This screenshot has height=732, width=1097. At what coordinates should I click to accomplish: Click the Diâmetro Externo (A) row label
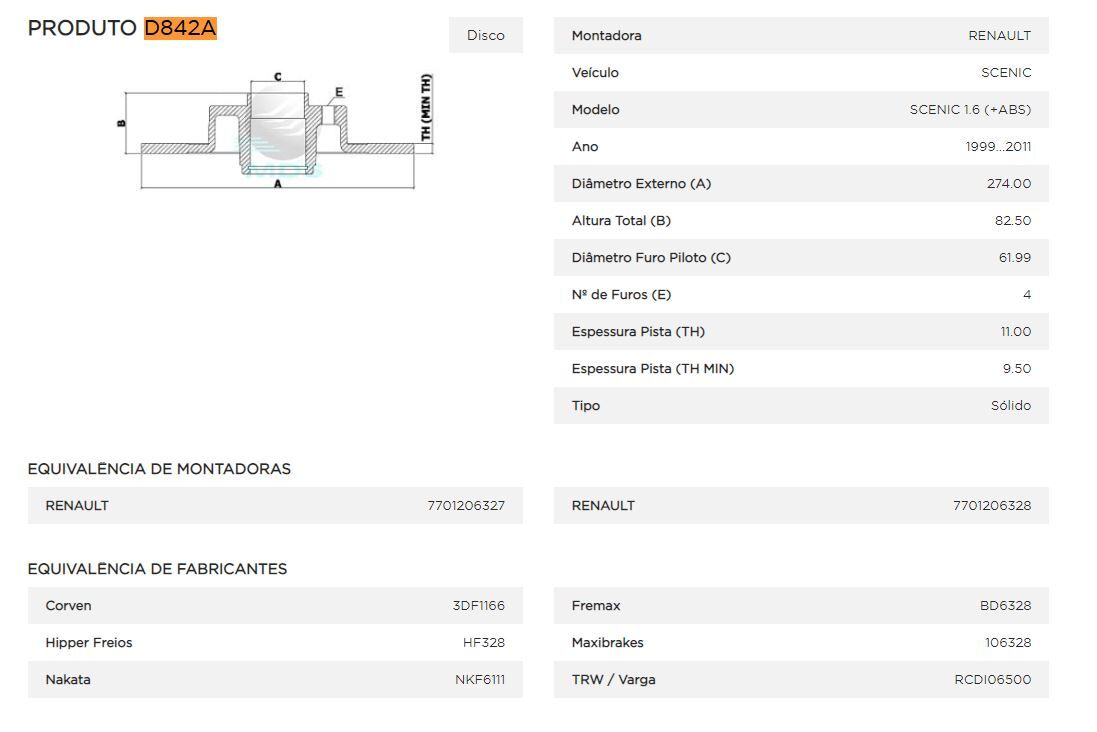click(x=641, y=184)
